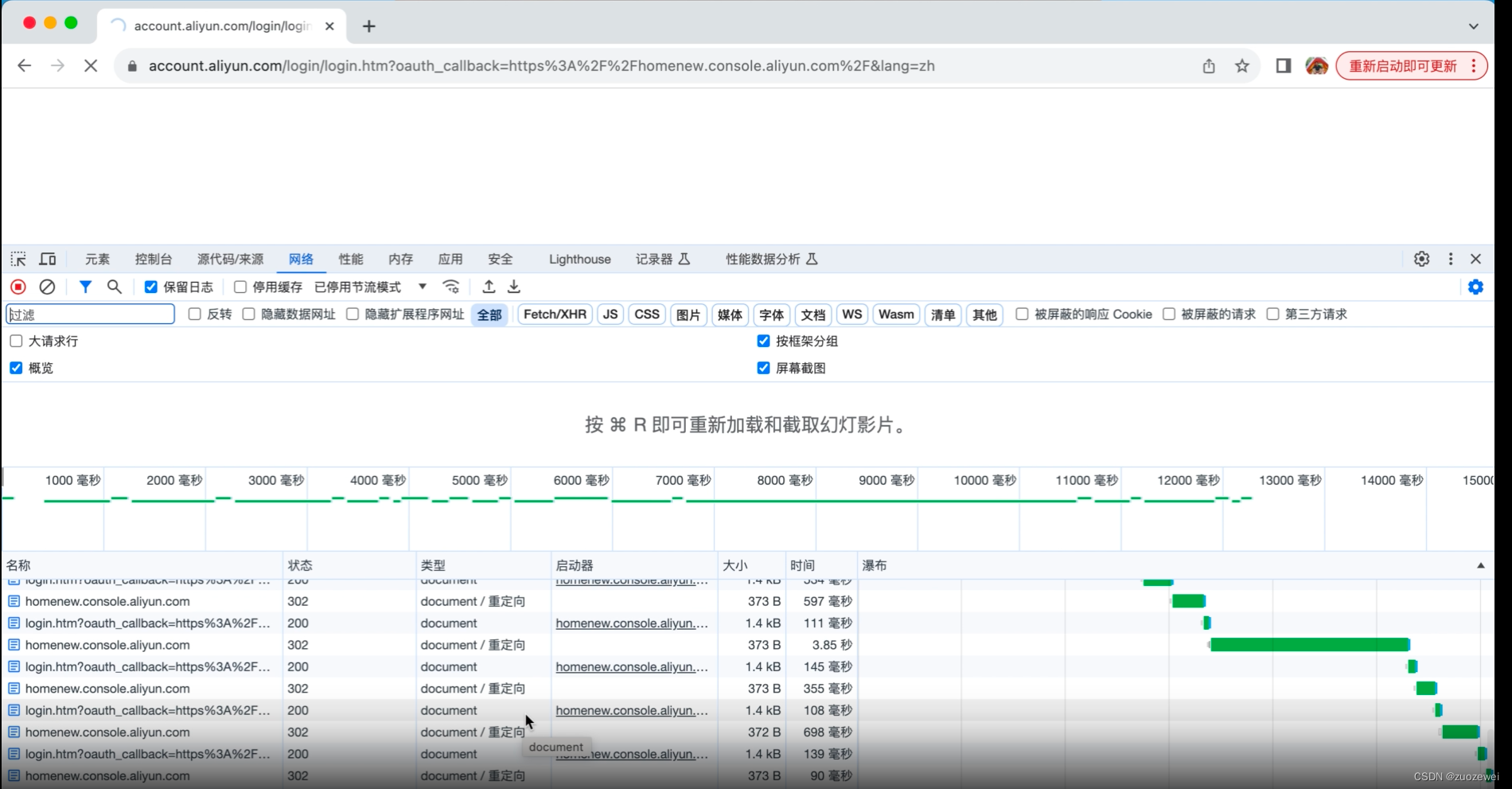1512x789 pixels.
Task: Toggle the device toolbar icon
Action: 48,259
